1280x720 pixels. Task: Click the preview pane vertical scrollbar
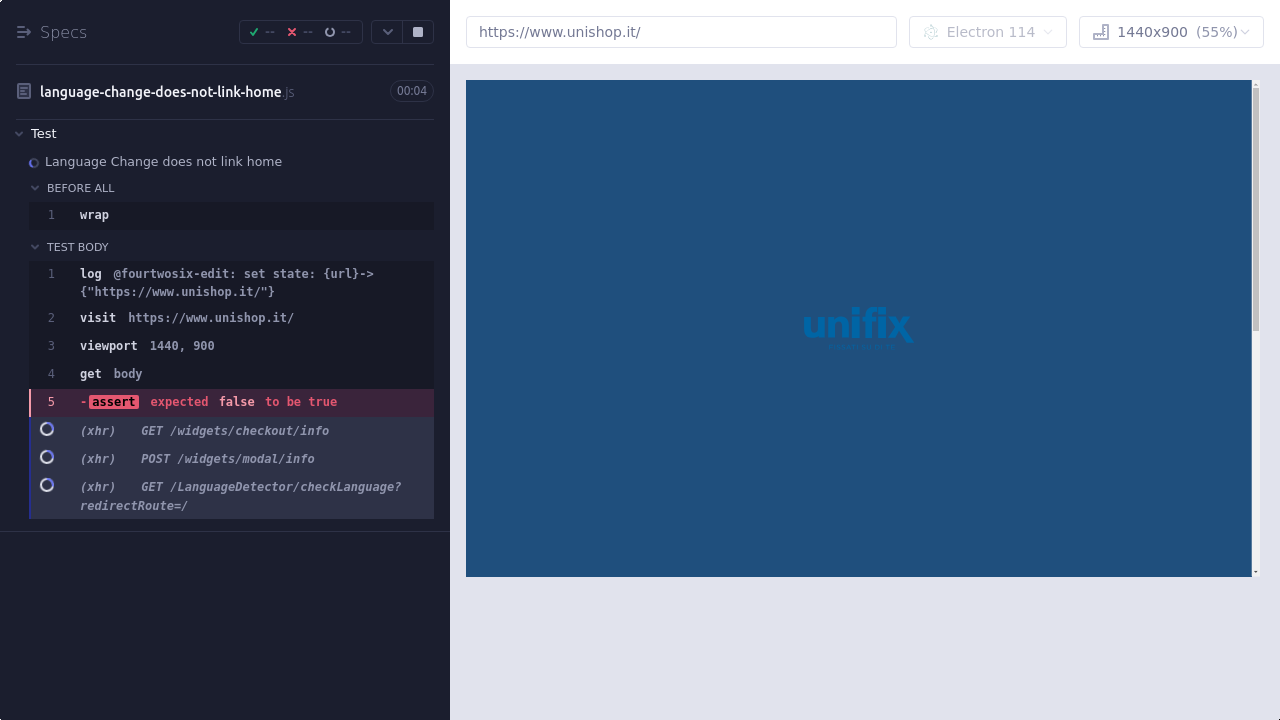pos(1256,210)
